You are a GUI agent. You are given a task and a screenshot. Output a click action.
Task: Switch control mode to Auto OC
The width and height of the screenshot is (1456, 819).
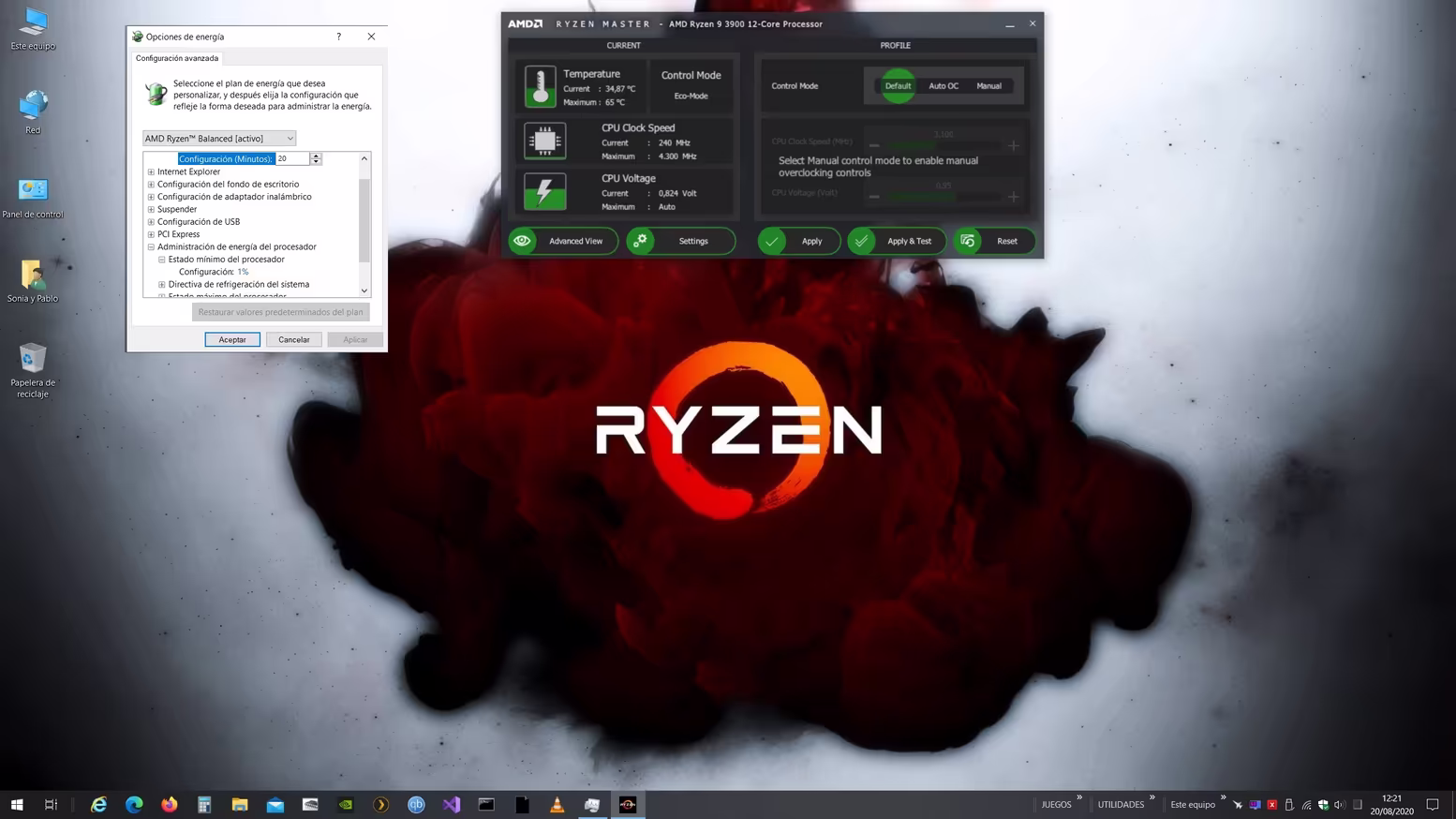click(x=943, y=86)
